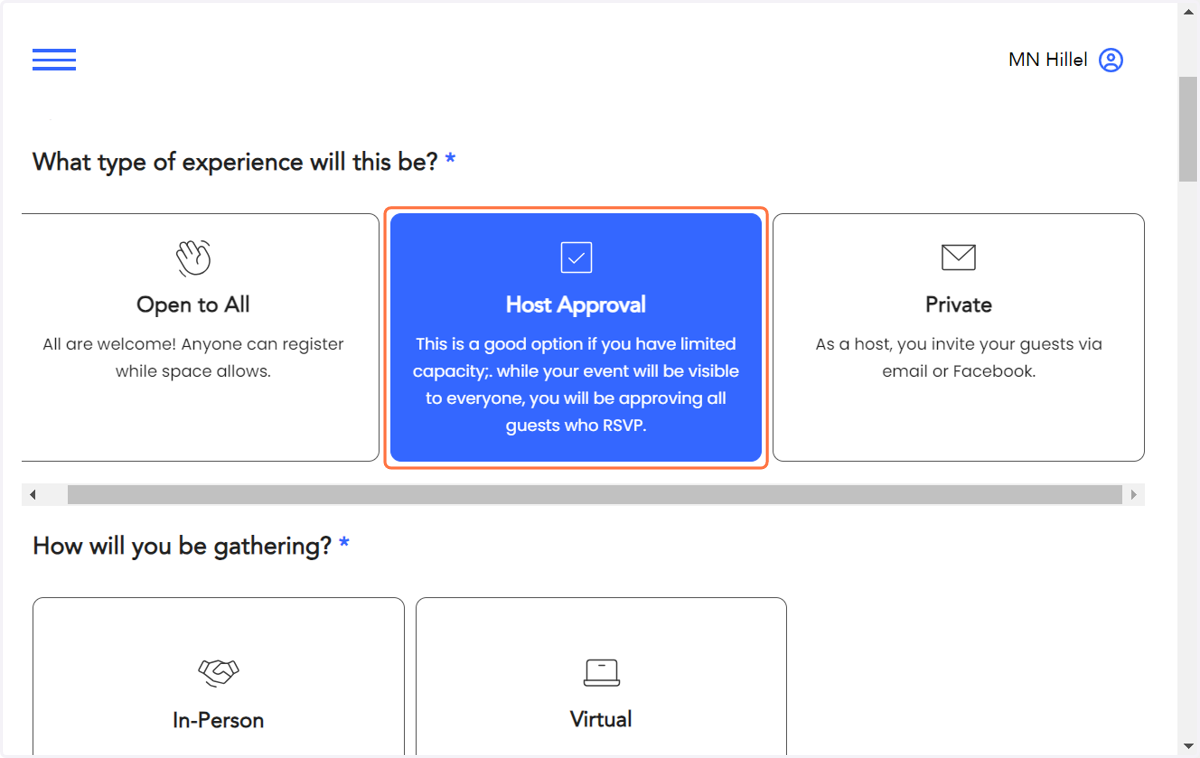
Task: Click the vertical scrollbar down arrow
Action: tap(1188, 747)
